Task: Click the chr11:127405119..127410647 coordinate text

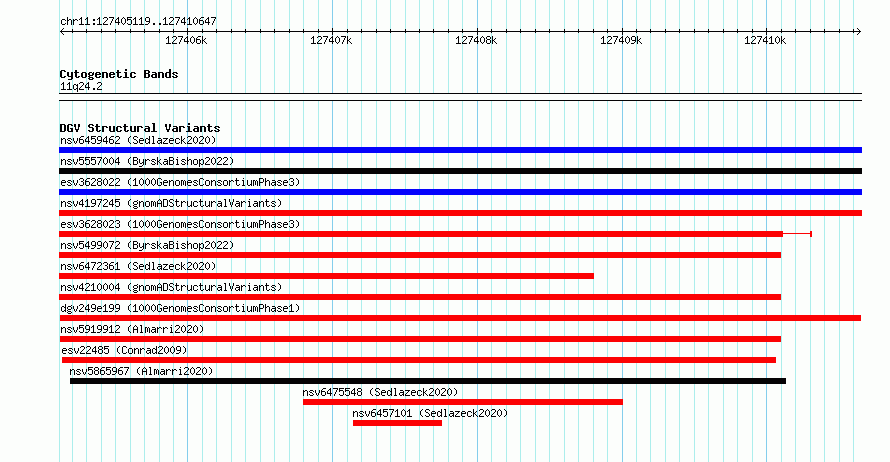Action: click(x=138, y=22)
